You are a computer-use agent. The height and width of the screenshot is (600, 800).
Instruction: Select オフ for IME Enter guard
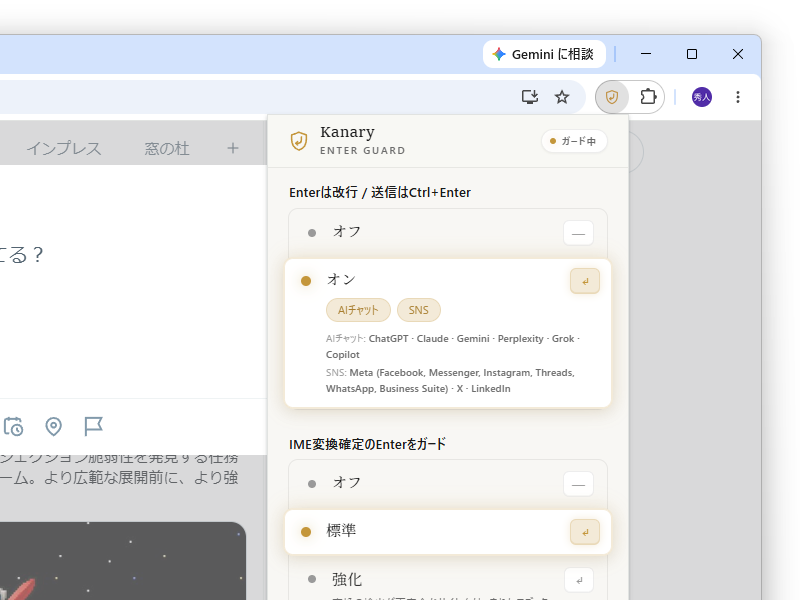(448, 484)
